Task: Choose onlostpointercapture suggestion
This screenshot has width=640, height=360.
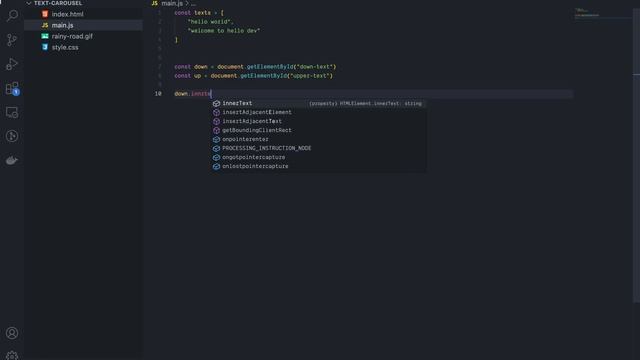Action: [319, 167]
